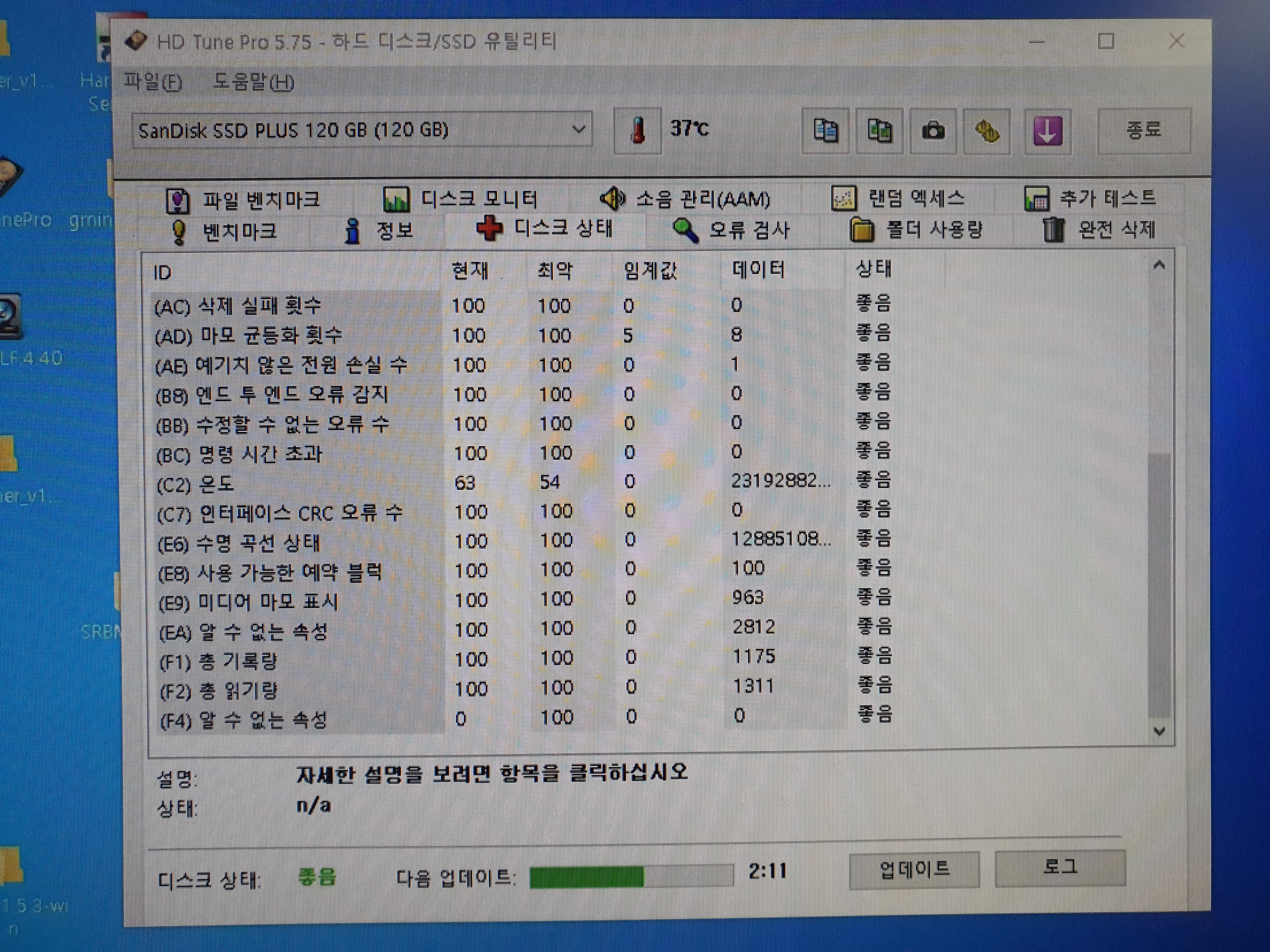The image size is (1270, 952).
Task: Click the 디스크 모니터 chart icon
Action: (396, 200)
